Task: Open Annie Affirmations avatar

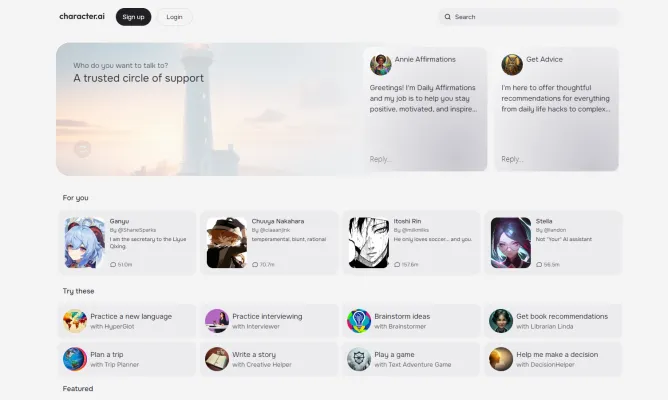Action: click(x=380, y=65)
